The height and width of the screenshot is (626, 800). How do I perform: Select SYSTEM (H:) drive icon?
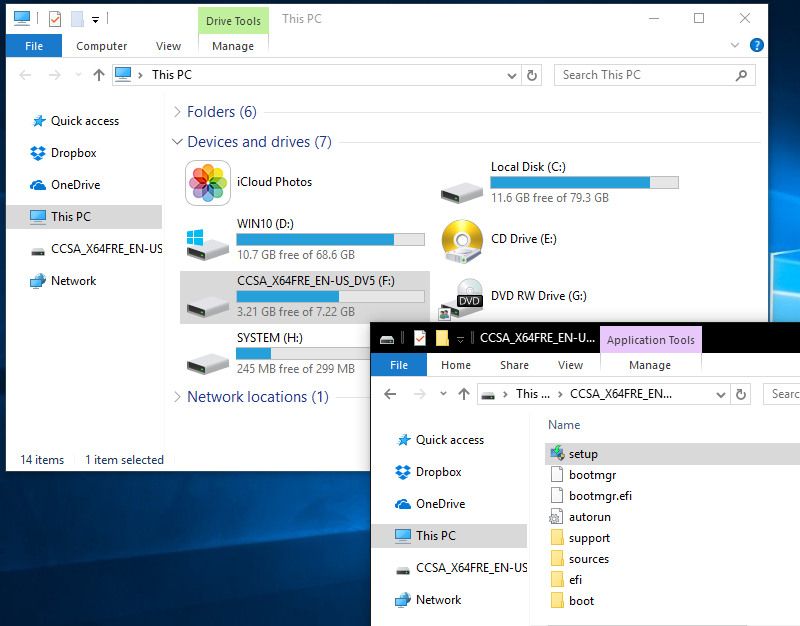[208, 364]
